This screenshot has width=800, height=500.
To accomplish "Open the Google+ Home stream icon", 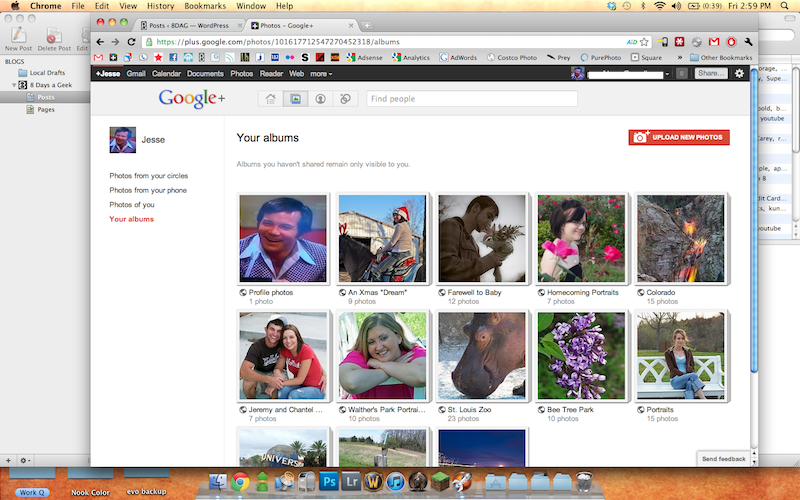I will pyautogui.click(x=270, y=98).
